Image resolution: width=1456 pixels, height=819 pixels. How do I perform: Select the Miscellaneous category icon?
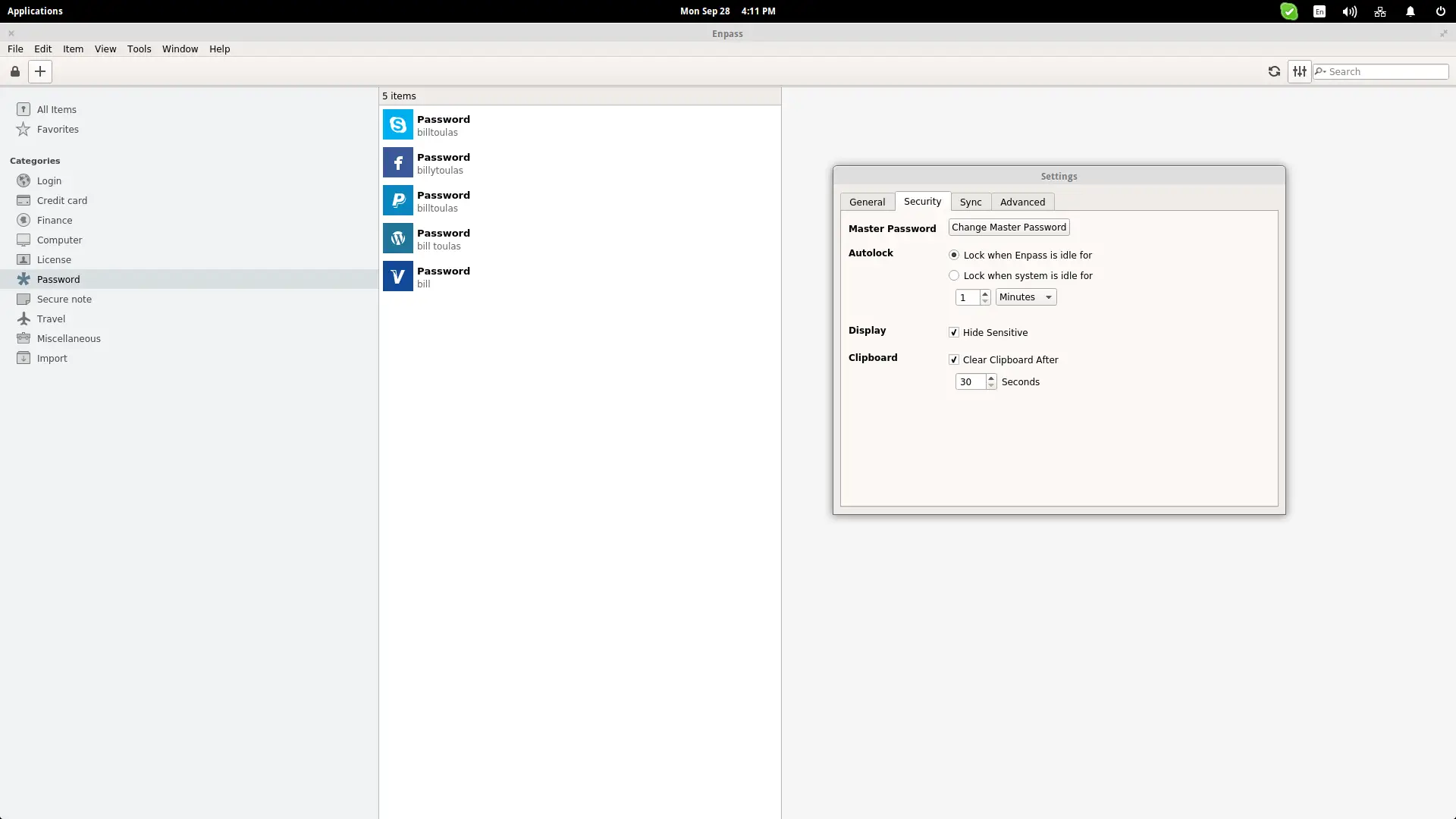click(x=24, y=338)
